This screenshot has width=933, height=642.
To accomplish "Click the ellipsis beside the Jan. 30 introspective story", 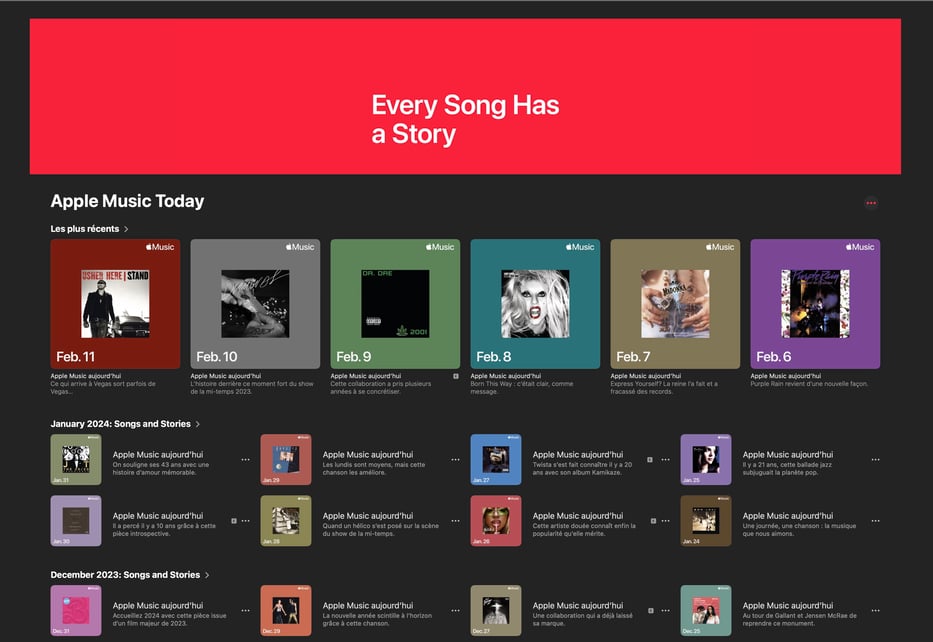I will tap(246, 520).
